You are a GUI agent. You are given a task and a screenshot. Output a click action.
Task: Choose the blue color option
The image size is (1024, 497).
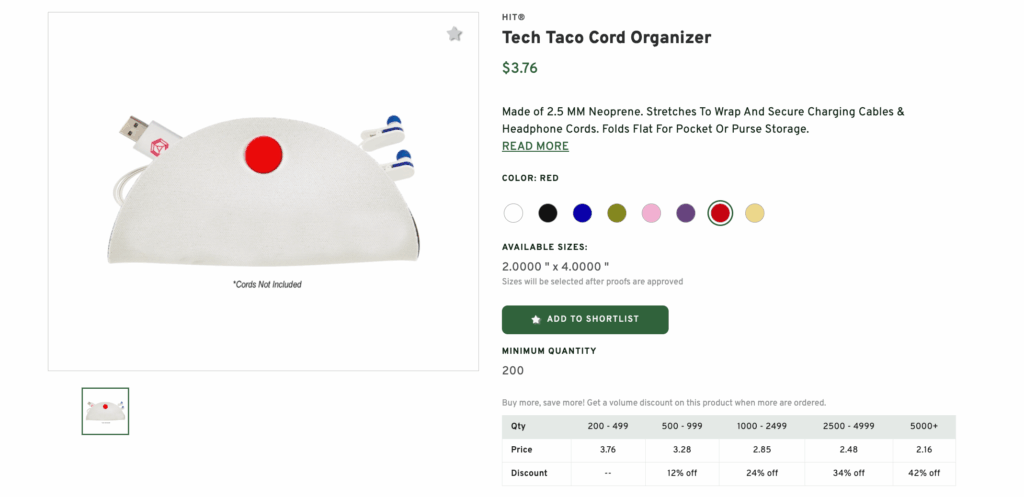pyautogui.click(x=582, y=212)
